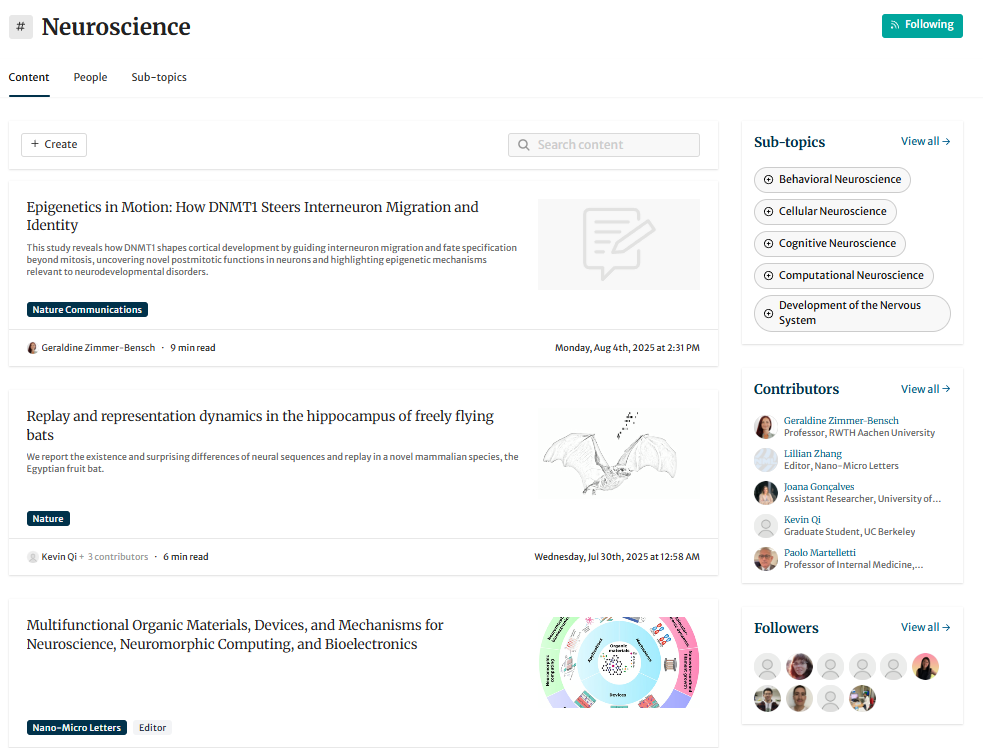Click plus icon on Development of Nervous System
Viewport: 983px width, 748px height.
click(x=768, y=313)
